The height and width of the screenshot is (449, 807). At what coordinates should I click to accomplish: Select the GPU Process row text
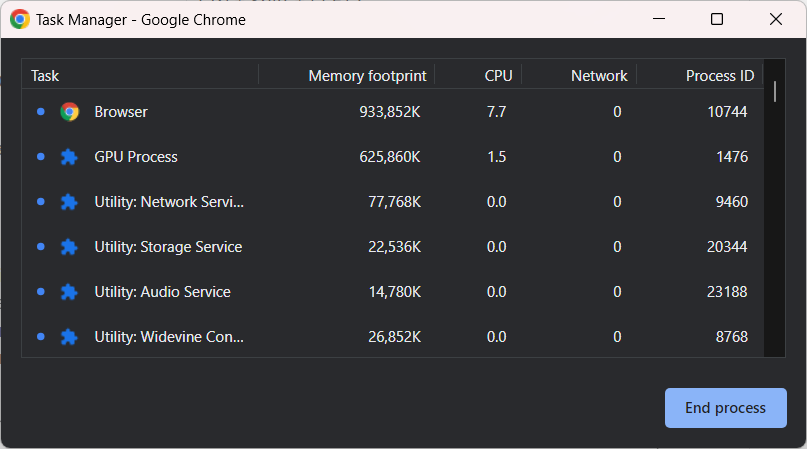pos(136,157)
